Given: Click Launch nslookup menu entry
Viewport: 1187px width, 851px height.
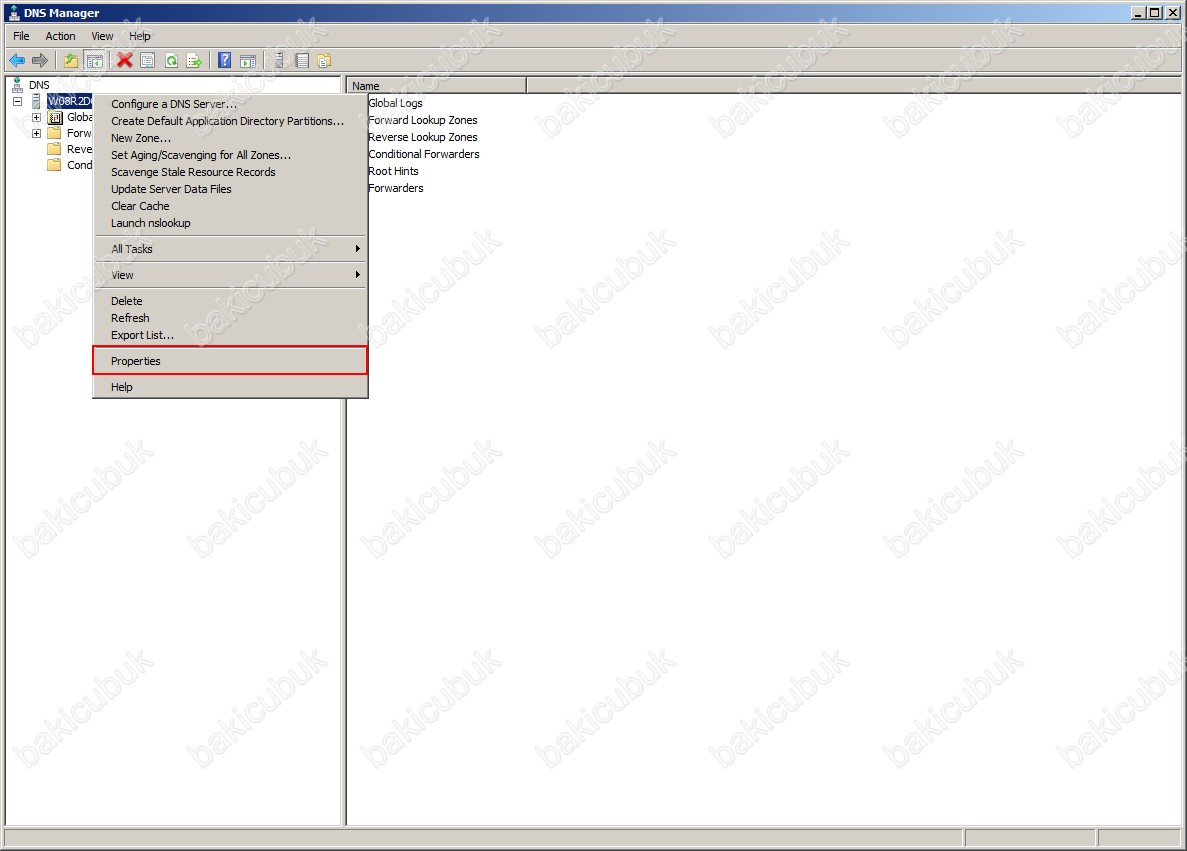Looking at the screenshot, I should (x=150, y=223).
